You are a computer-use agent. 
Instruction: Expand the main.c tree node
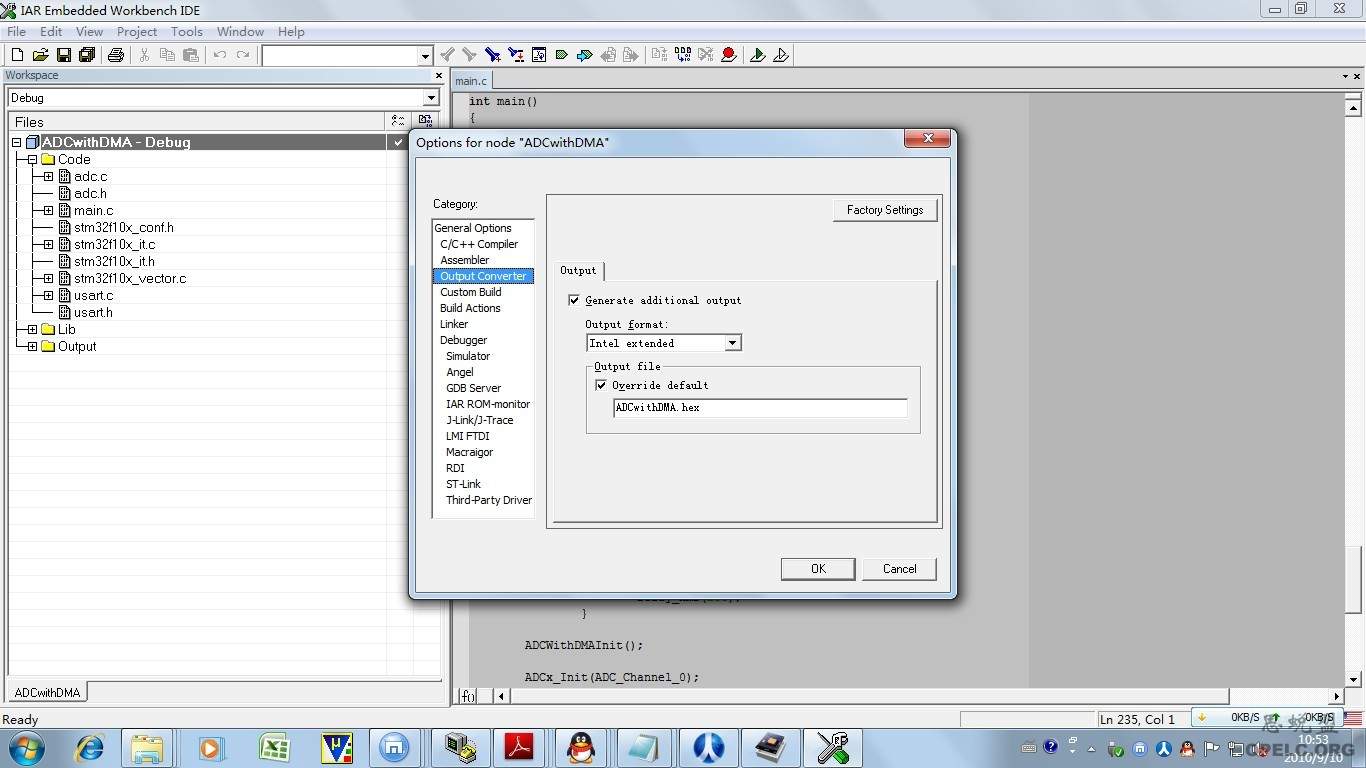48,210
